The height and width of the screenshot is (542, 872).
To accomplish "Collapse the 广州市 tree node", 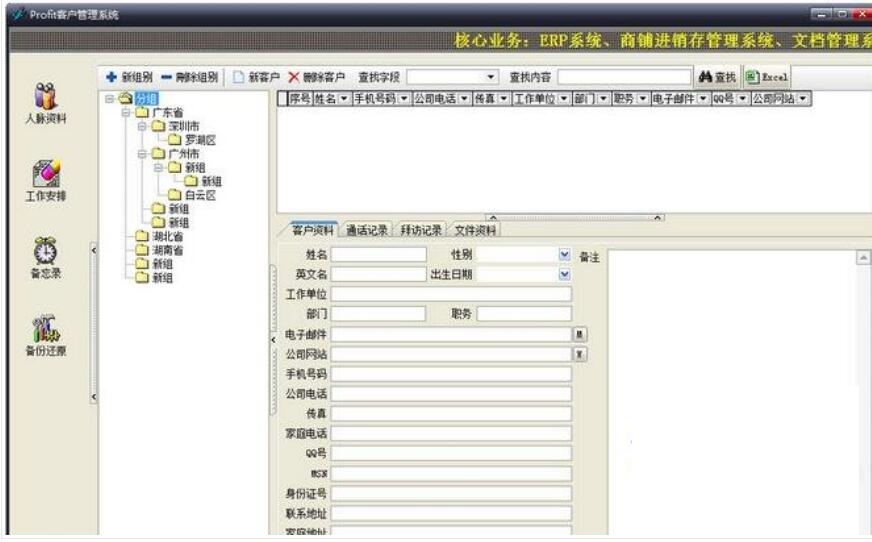I will click(x=142, y=153).
